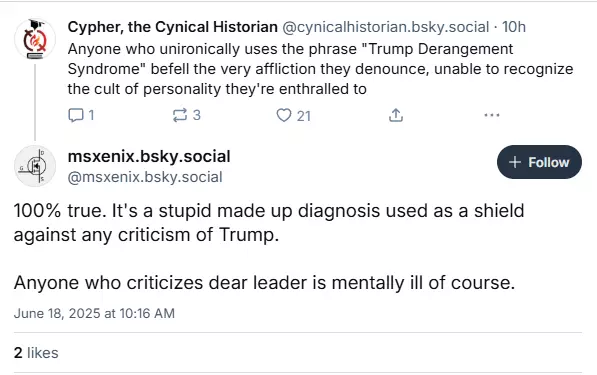Open the three-dot more options menu
Image resolution: width=597 pixels, height=375 pixels.
click(492, 115)
